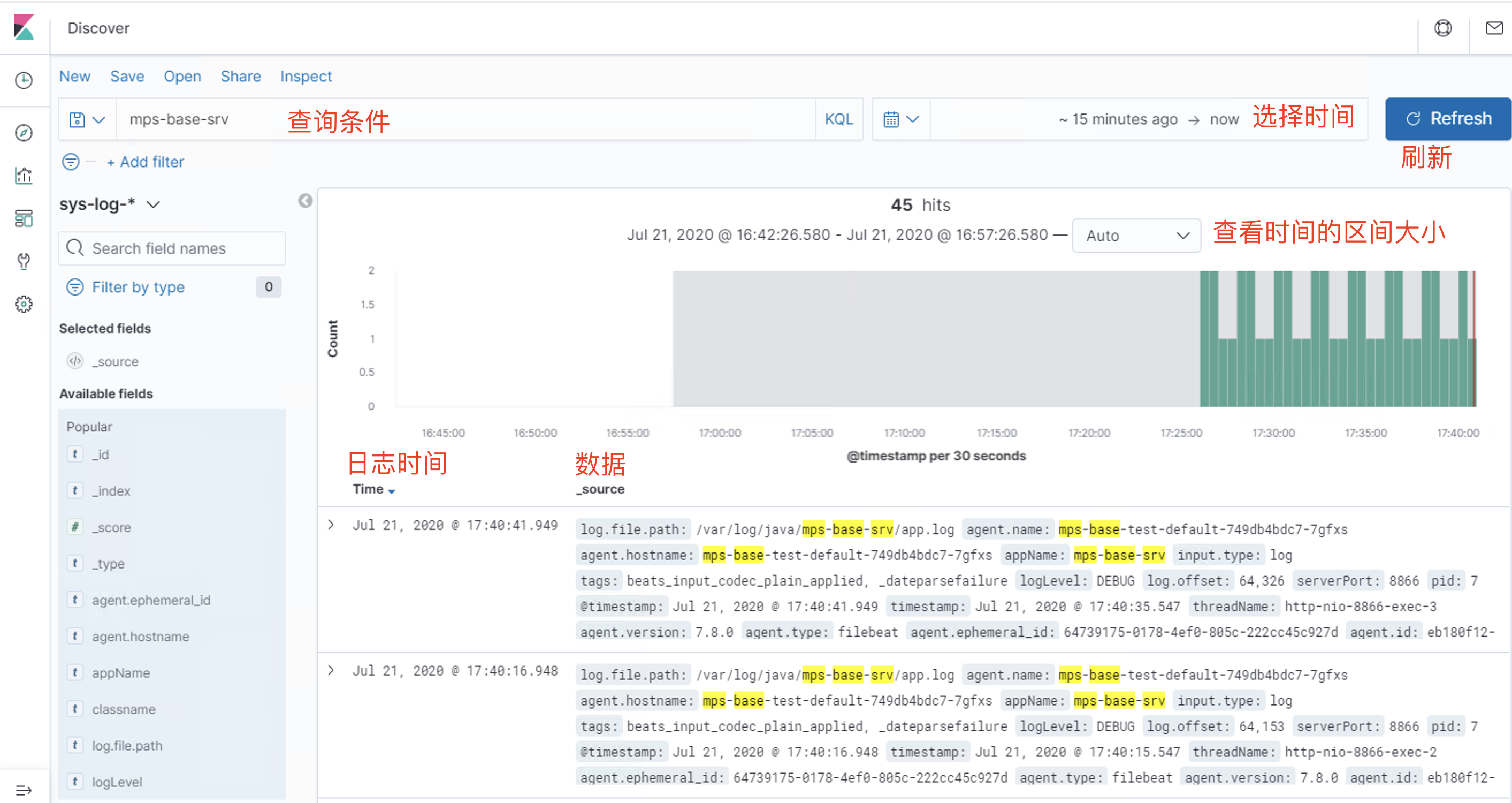Image resolution: width=1512 pixels, height=803 pixels.
Task: Toggle the Filter by type option
Action: click(139, 287)
